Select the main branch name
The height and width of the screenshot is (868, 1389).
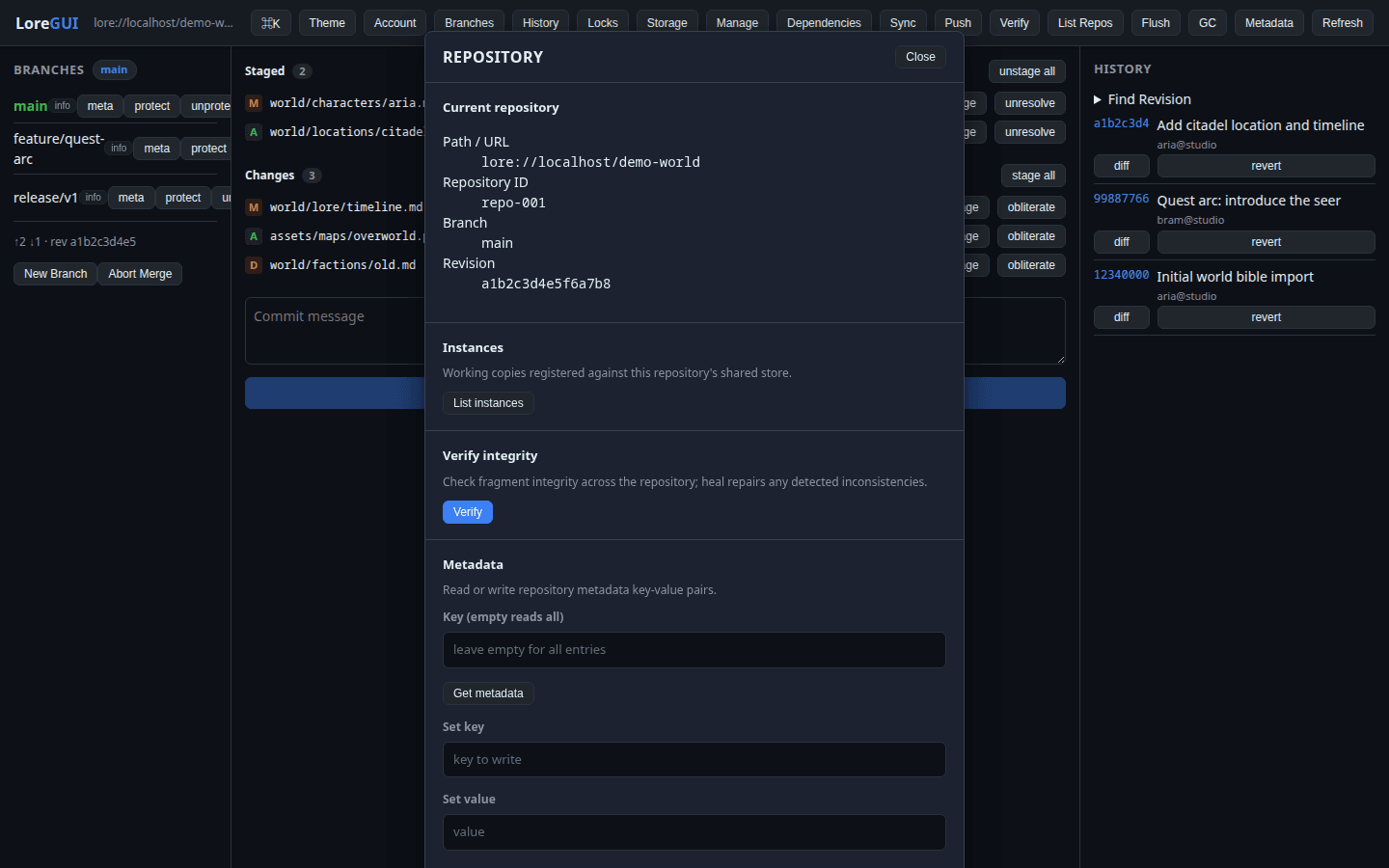point(31,106)
